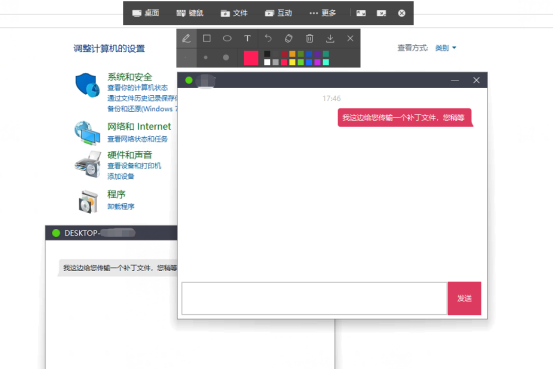554x369 pixels.
Task: Click the chat message input field
Action: tap(314, 298)
